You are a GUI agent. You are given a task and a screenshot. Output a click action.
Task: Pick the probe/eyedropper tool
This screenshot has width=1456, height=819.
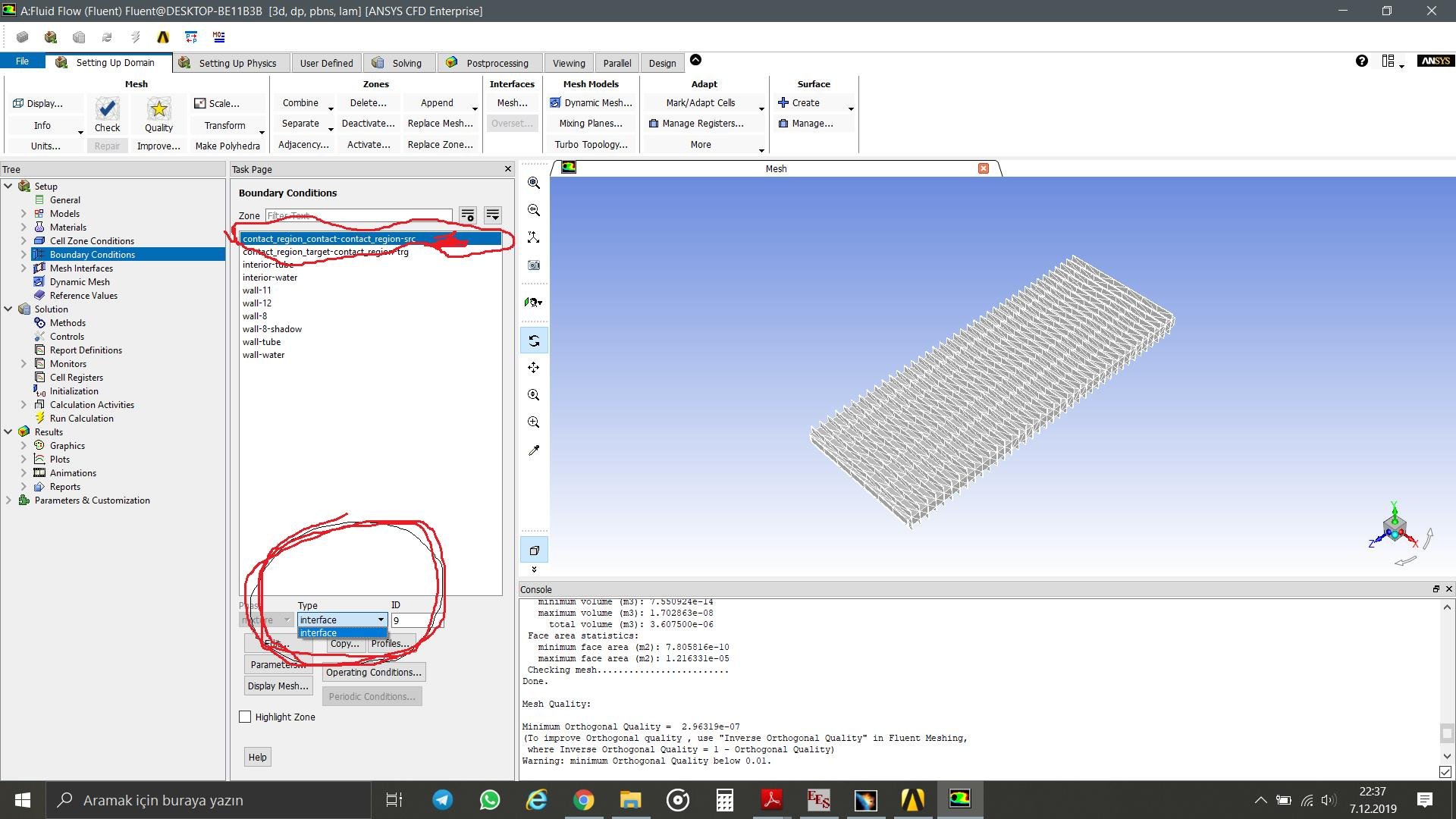(533, 450)
